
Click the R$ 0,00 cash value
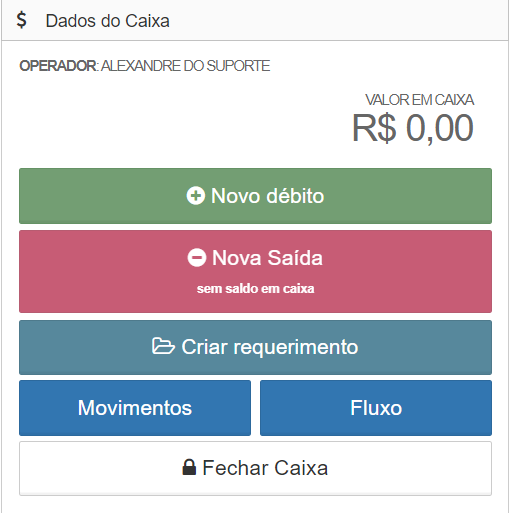coord(413,128)
